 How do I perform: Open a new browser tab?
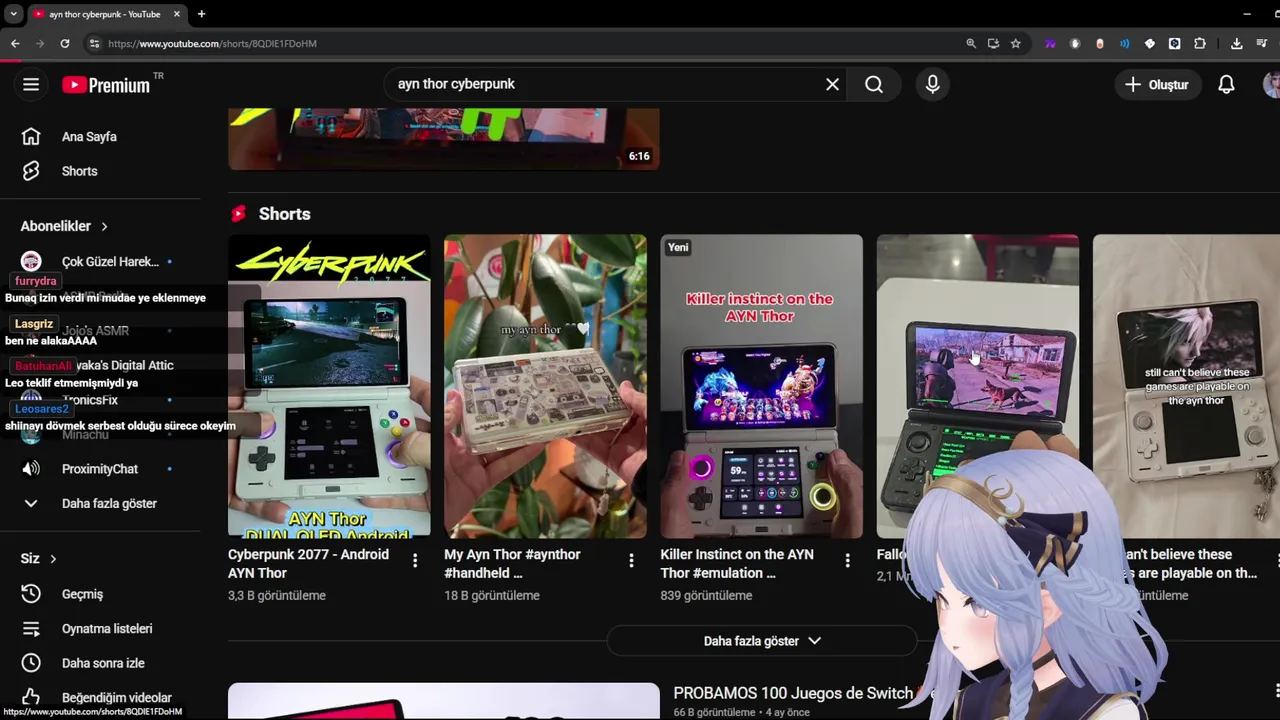(x=201, y=14)
